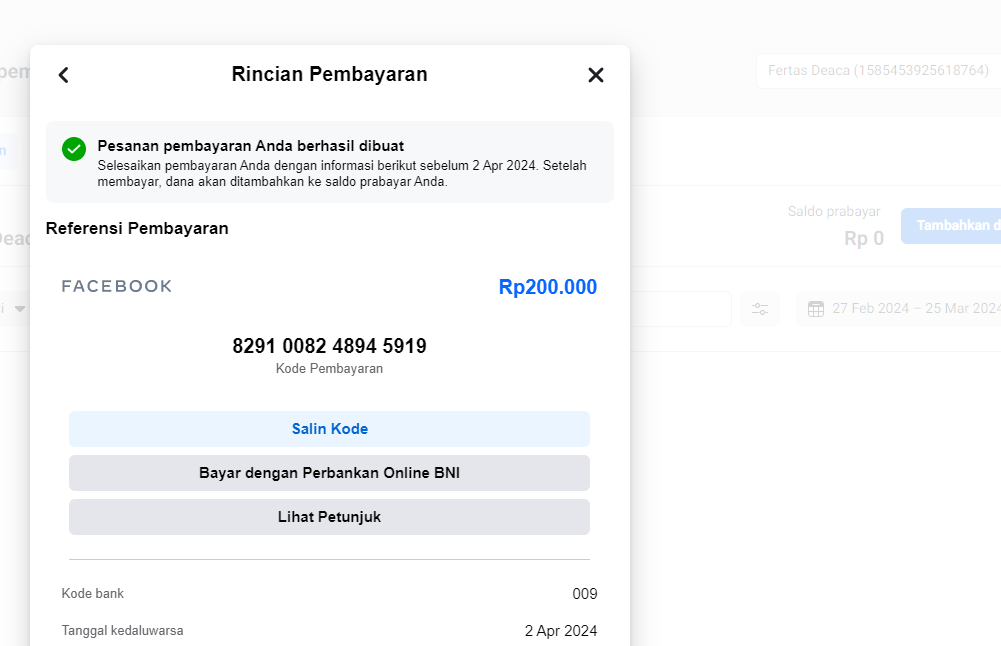The height and width of the screenshot is (646, 1001).
Task: Click the Rp 0 balance in background
Action: coord(864,239)
